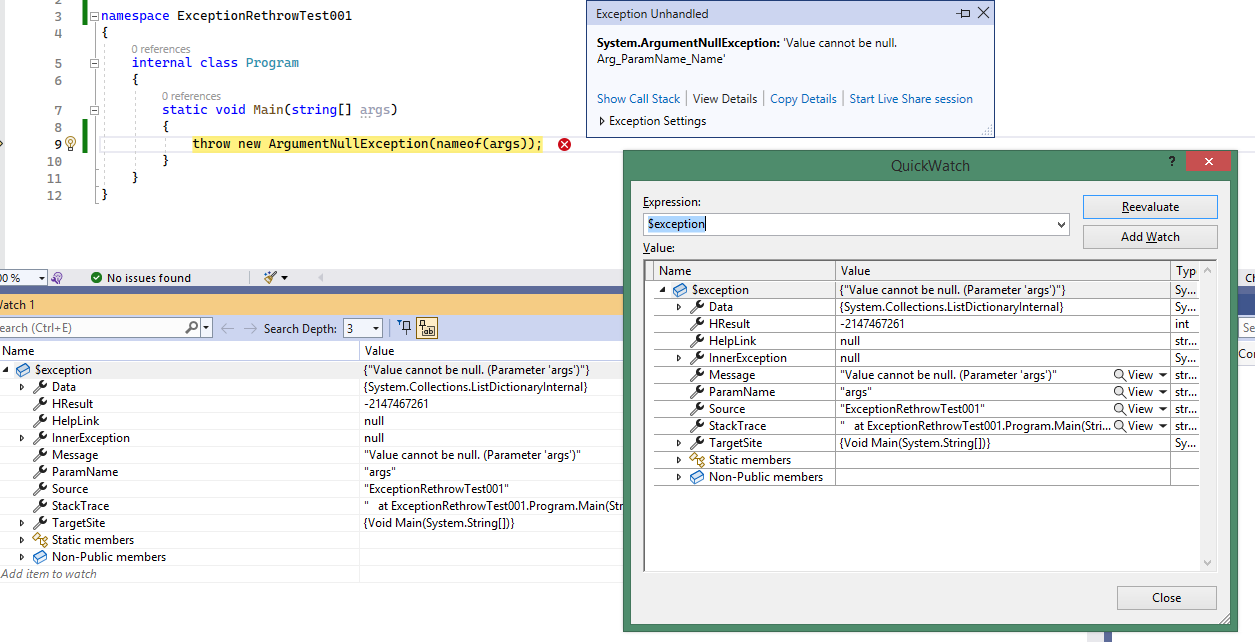1255x642 pixels.
Task: Click the Quick Actions lightbulb on line 9
Action: click(70, 143)
